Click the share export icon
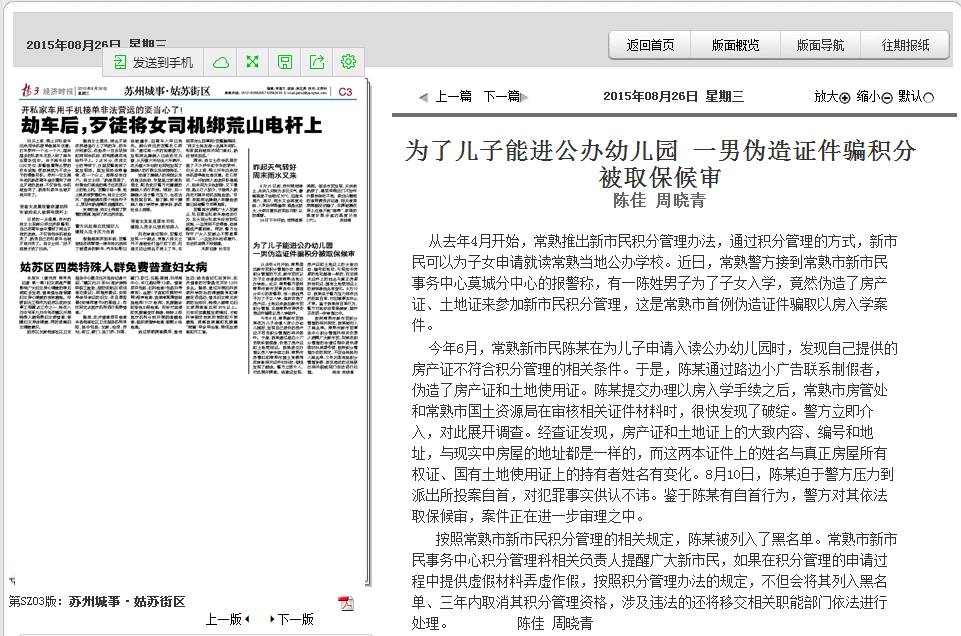 317,62
